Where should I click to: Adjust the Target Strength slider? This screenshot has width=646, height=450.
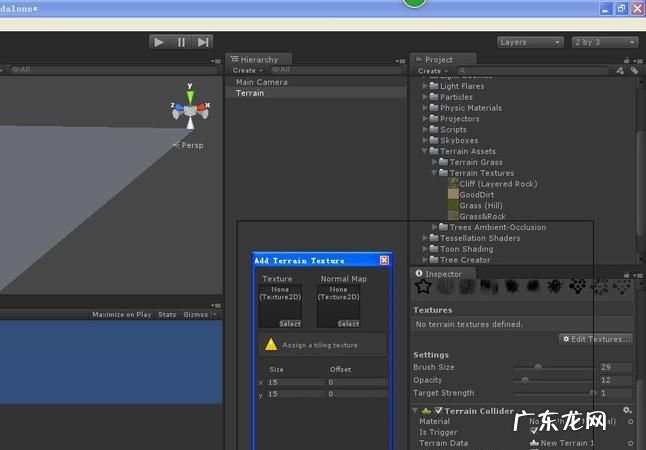click(555, 393)
